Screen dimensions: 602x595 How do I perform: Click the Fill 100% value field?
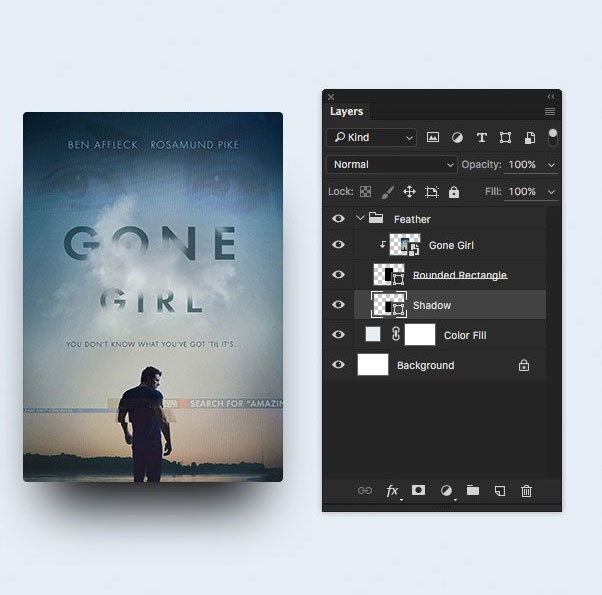pyautogui.click(x=522, y=192)
